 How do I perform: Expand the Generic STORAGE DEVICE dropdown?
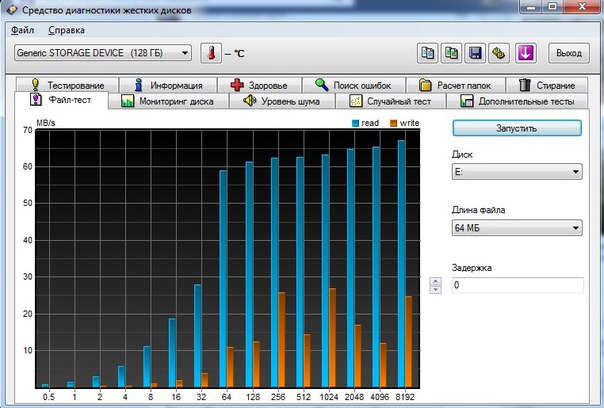point(102,52)
